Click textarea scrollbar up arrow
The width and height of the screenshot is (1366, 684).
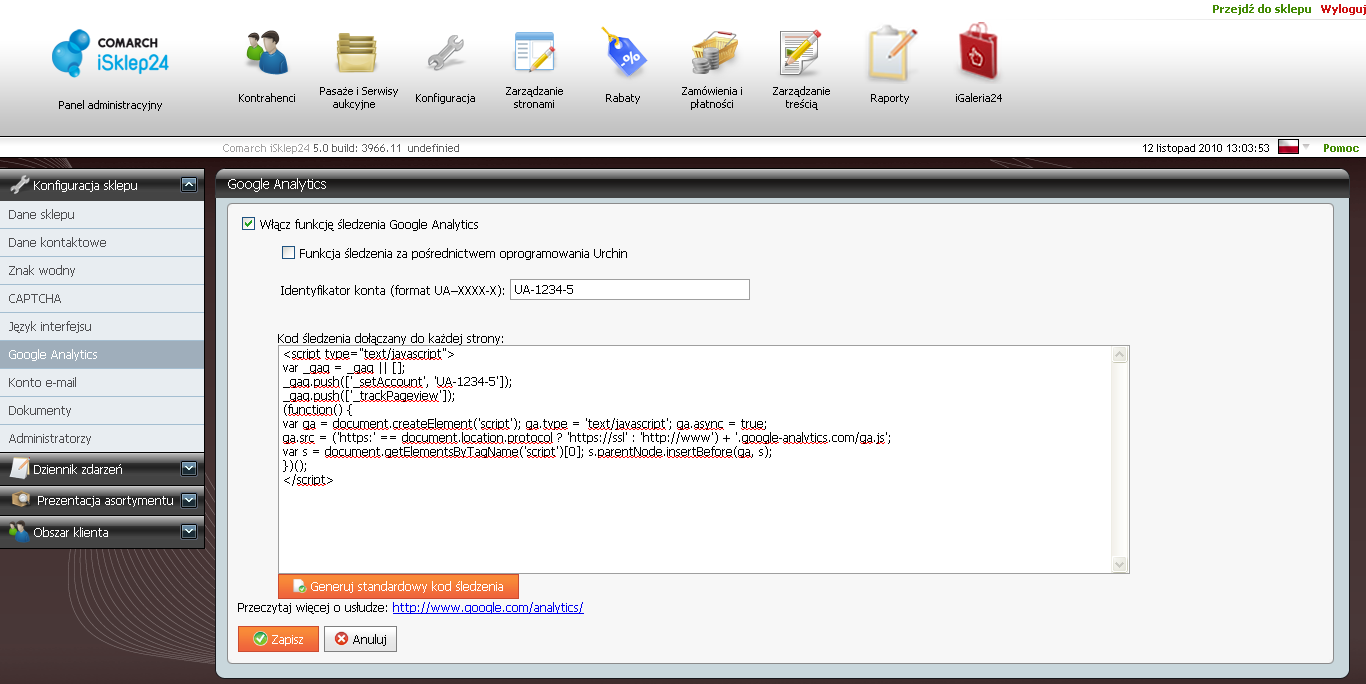click(1120, 354)
